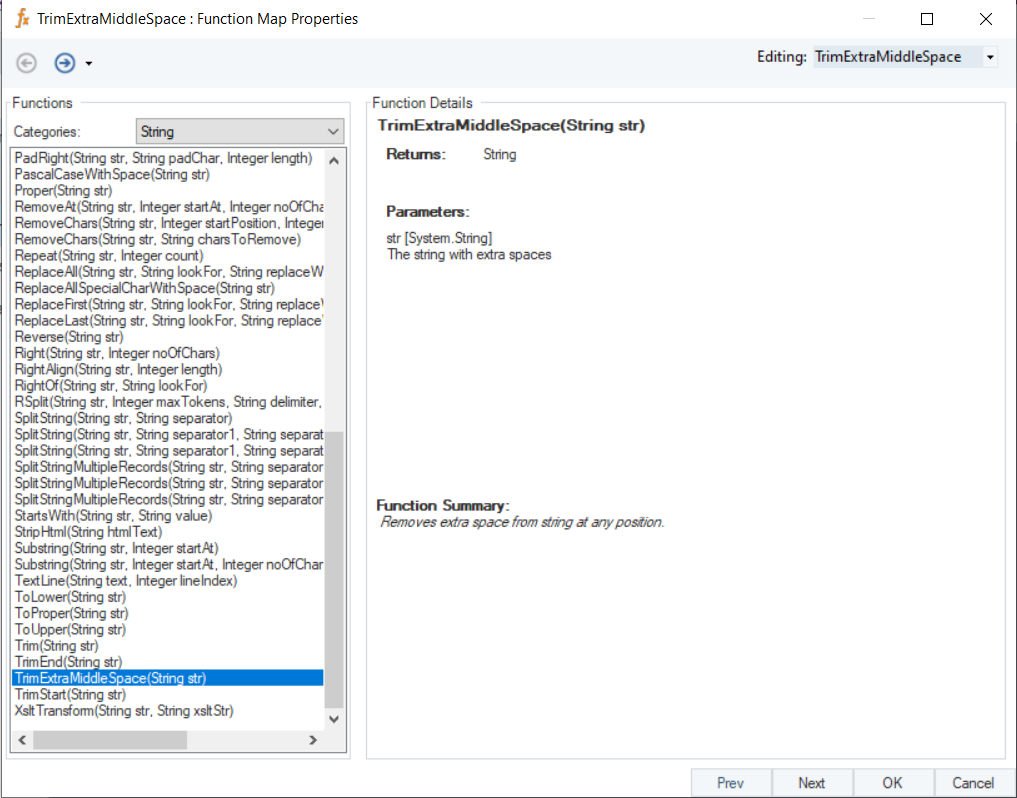This screenshot has width=1017, height=798.
Task: Cancel the Function Map Properties dialog
Action: (973, 783)
